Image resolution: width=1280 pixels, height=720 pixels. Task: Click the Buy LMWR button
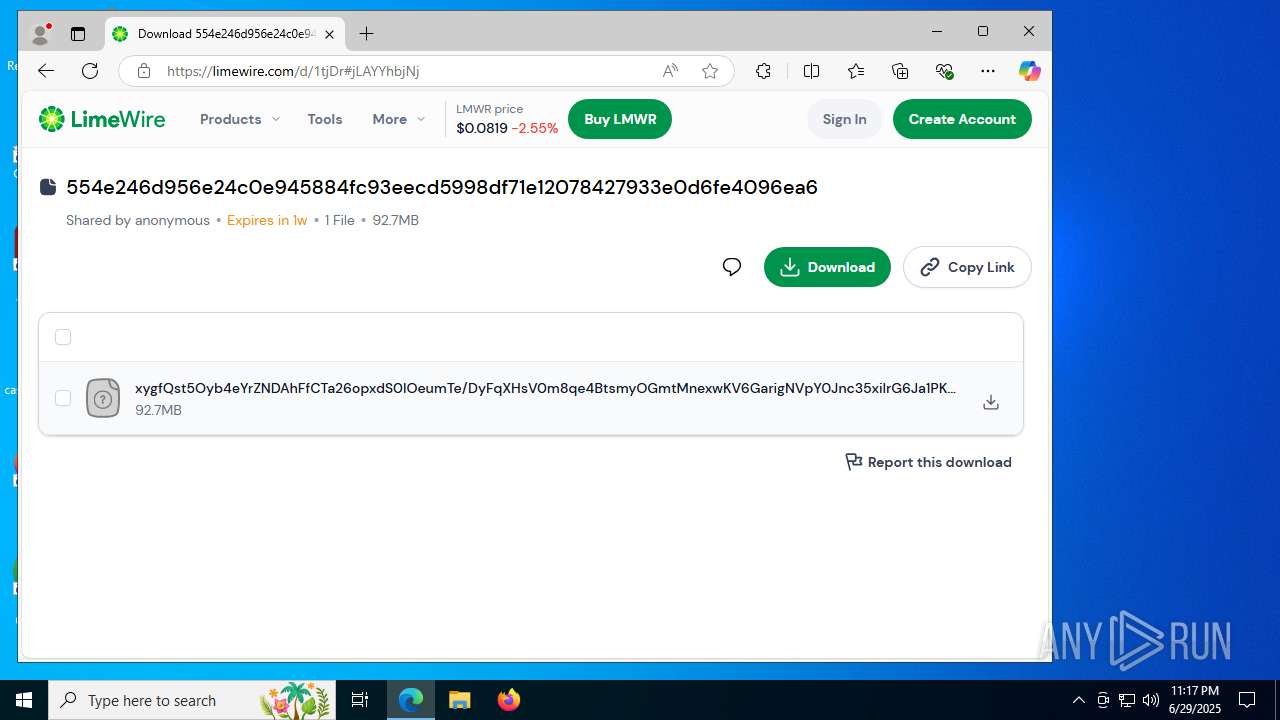click(620, 119)
